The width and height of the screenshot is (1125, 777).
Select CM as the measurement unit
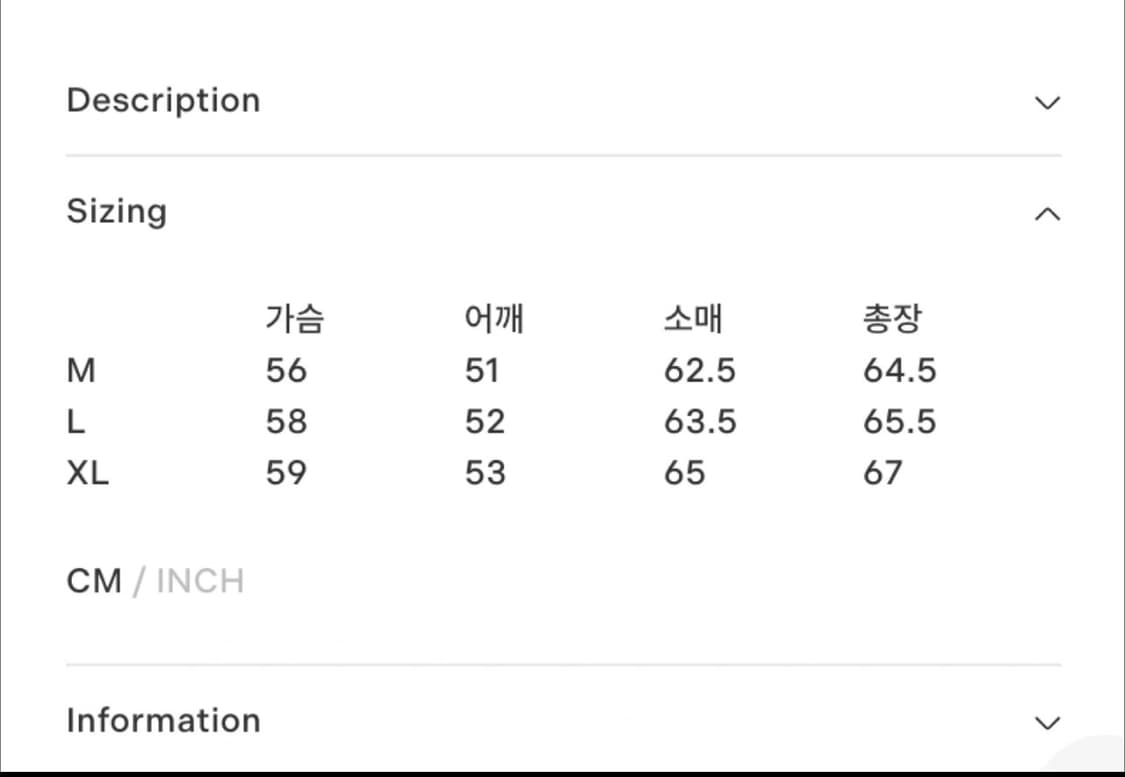[94, 581]
